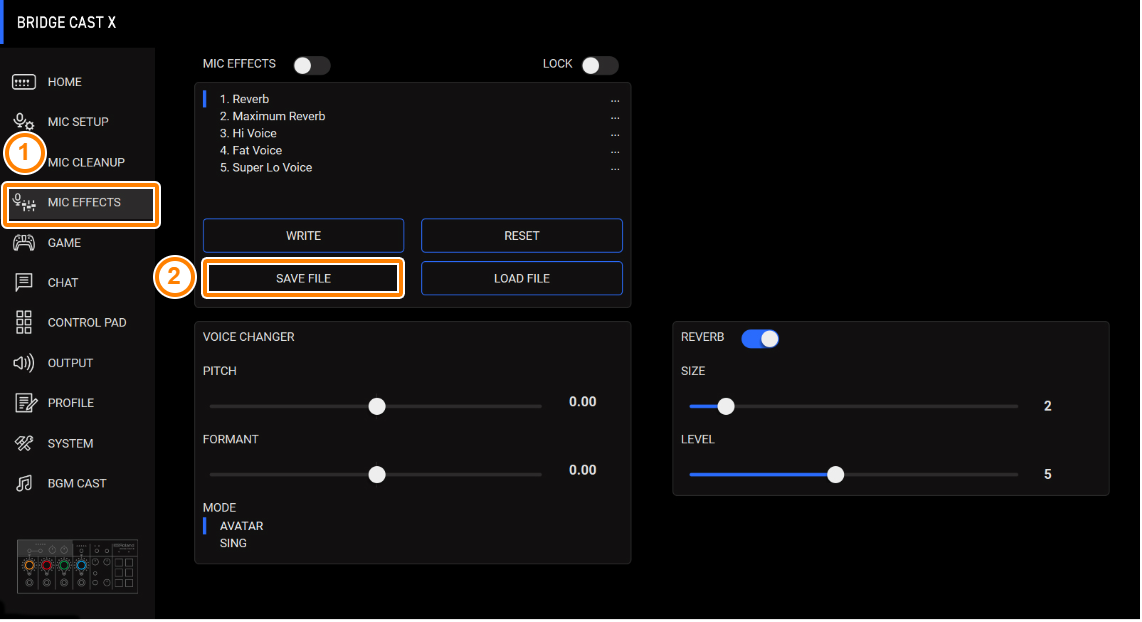
Task: Open options menu for Hi Voice preset
Action: [615, 135]
